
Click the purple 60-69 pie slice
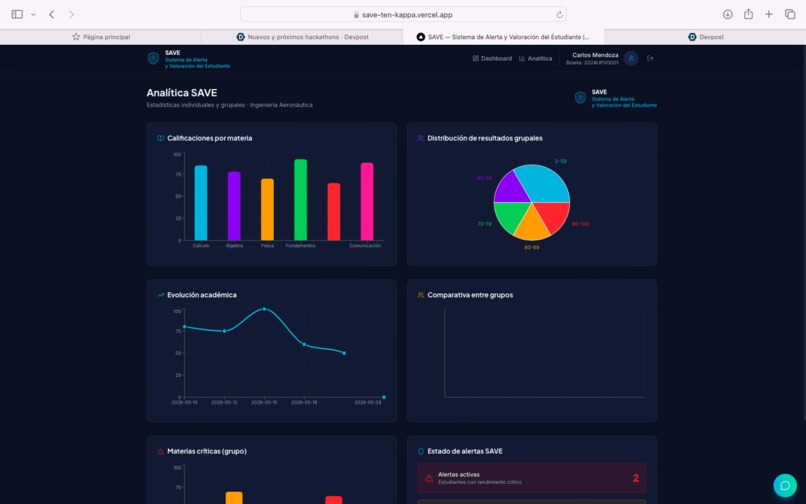510,189
